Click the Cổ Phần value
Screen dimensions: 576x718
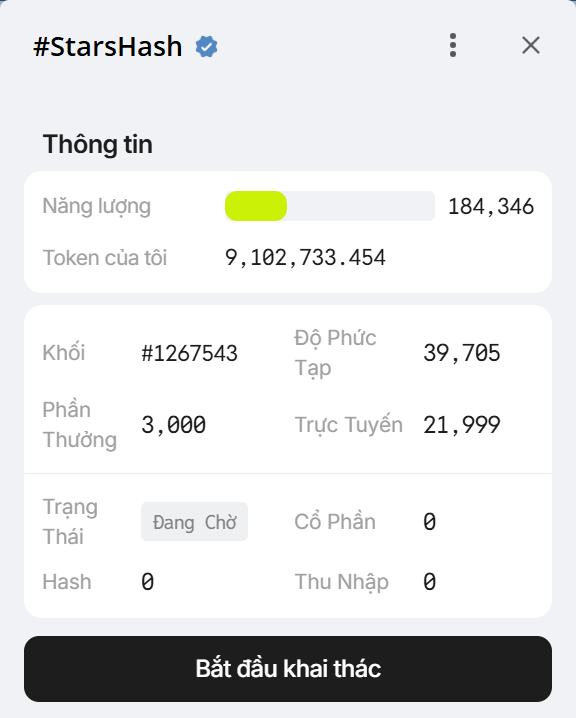coord(429,522)
